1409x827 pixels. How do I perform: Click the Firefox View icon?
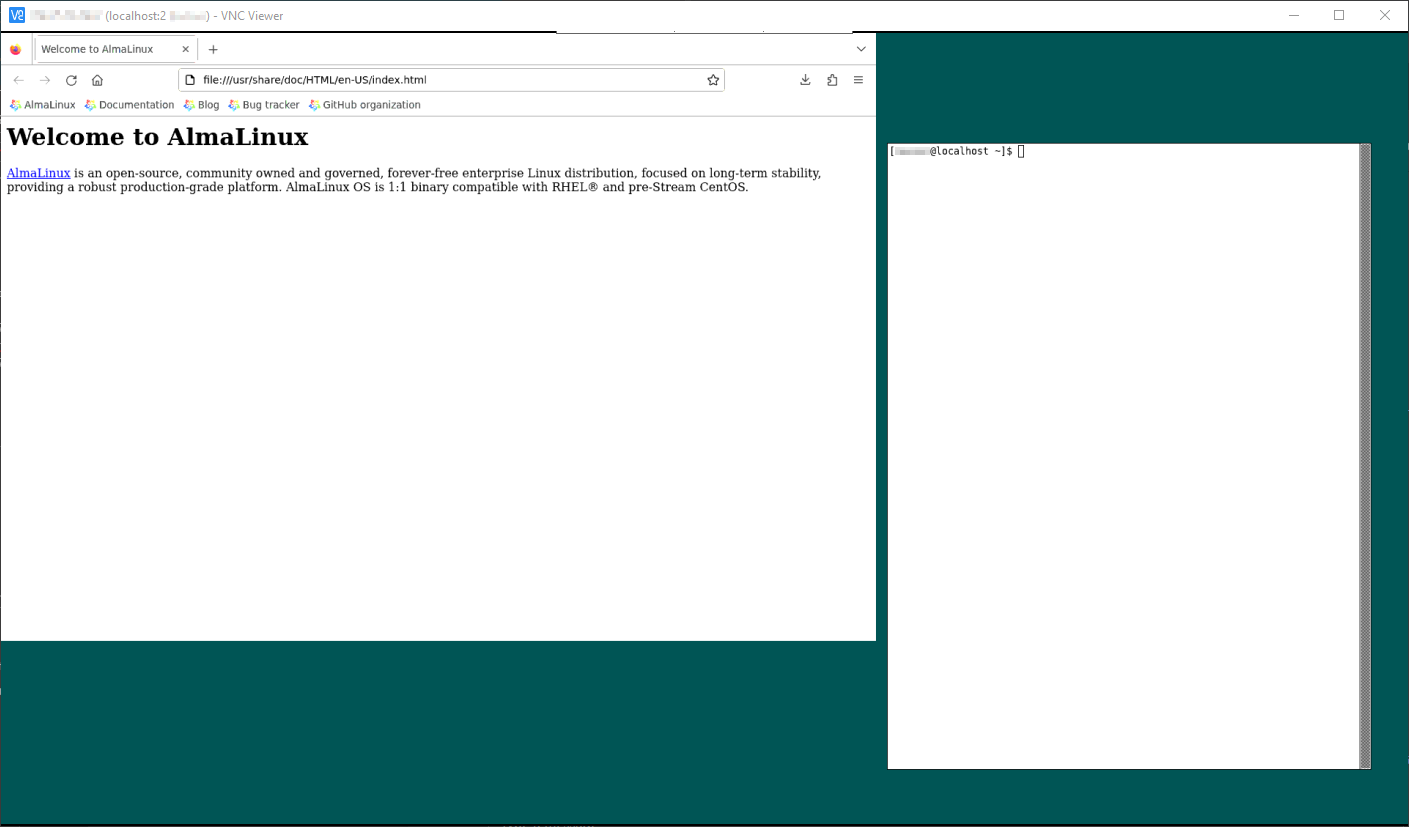coord(15,49)
